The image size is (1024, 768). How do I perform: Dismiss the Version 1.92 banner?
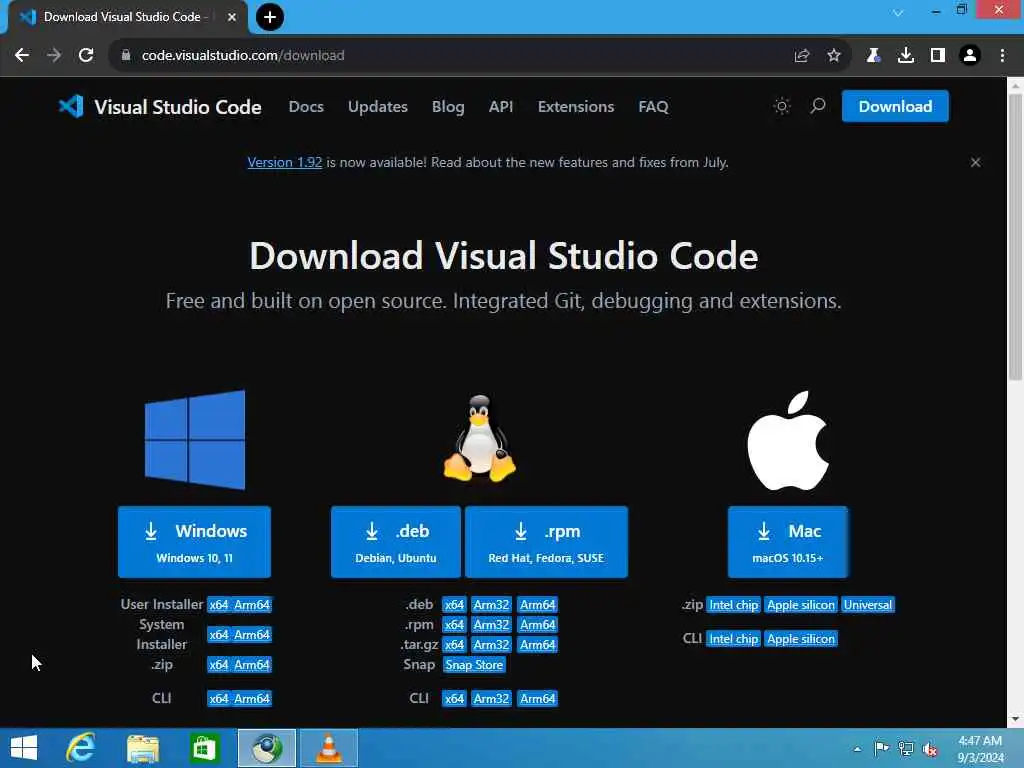976,162
